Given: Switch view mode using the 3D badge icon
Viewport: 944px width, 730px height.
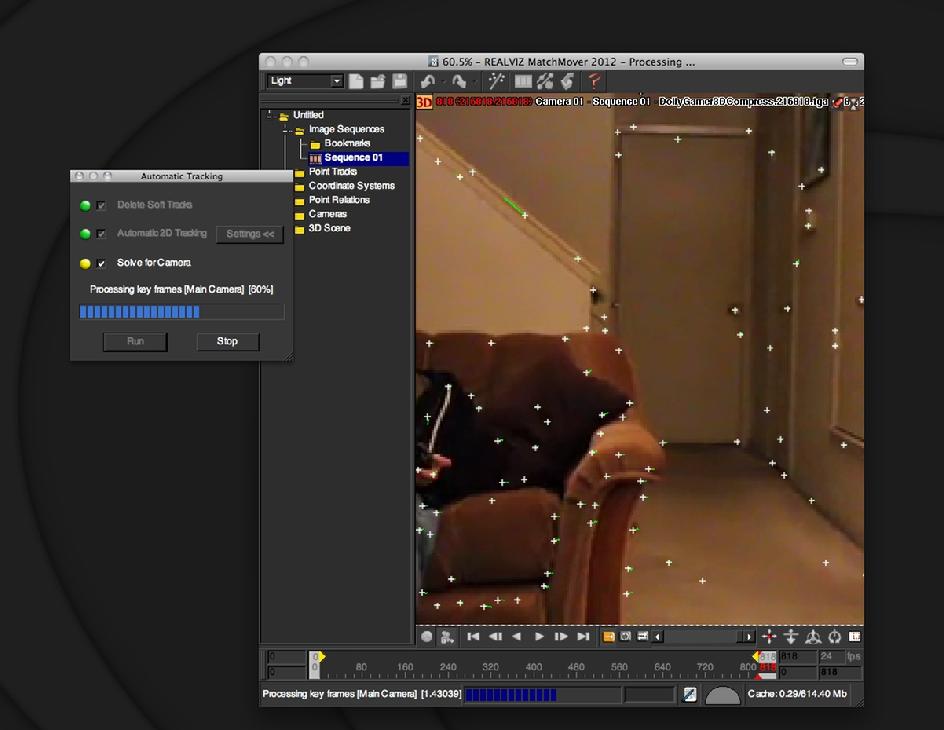Looking at the screenshot, I should click(424, 102).
